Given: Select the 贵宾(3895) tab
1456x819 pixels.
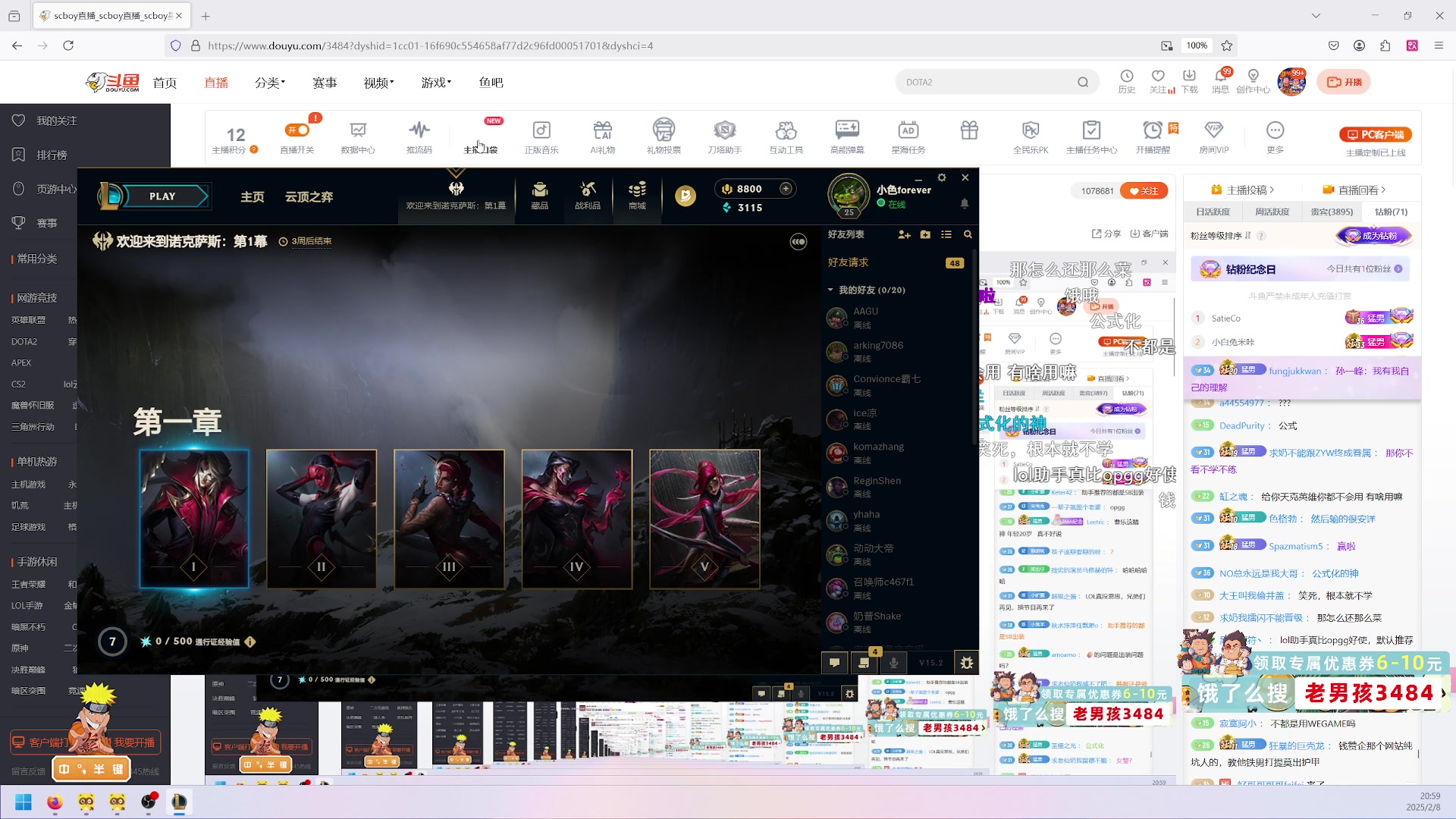Looking at the screenshot, I should pos(1332,212).
